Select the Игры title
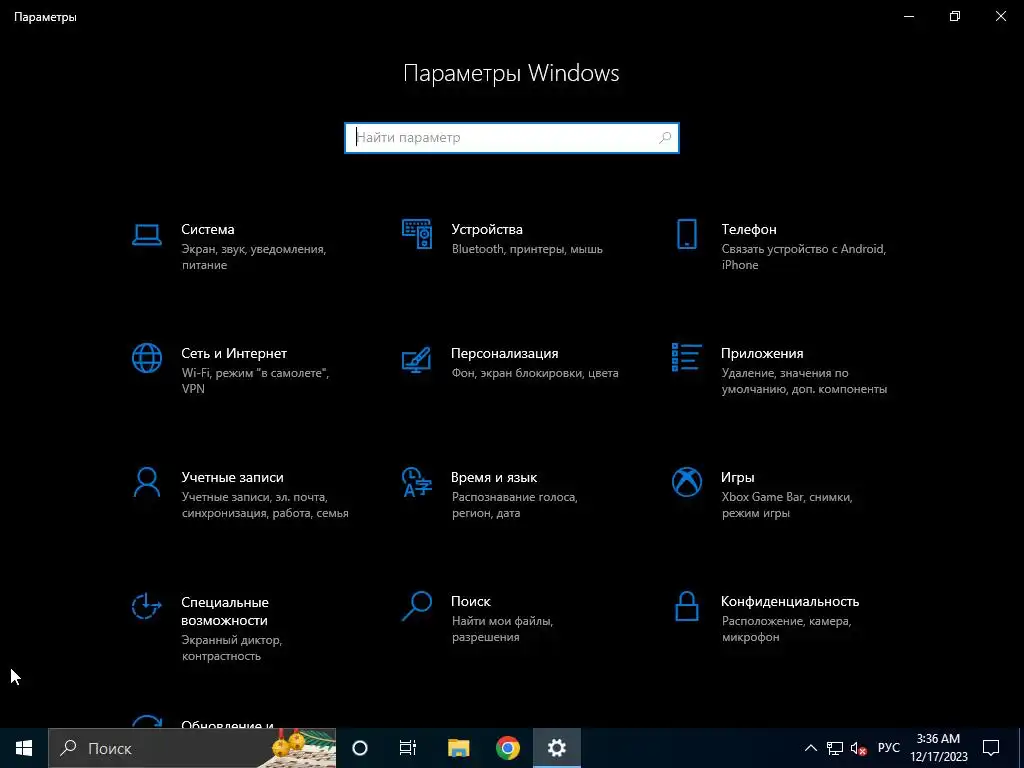The width and height of the screenshot is (1024, 768). (x=737, y=477)
